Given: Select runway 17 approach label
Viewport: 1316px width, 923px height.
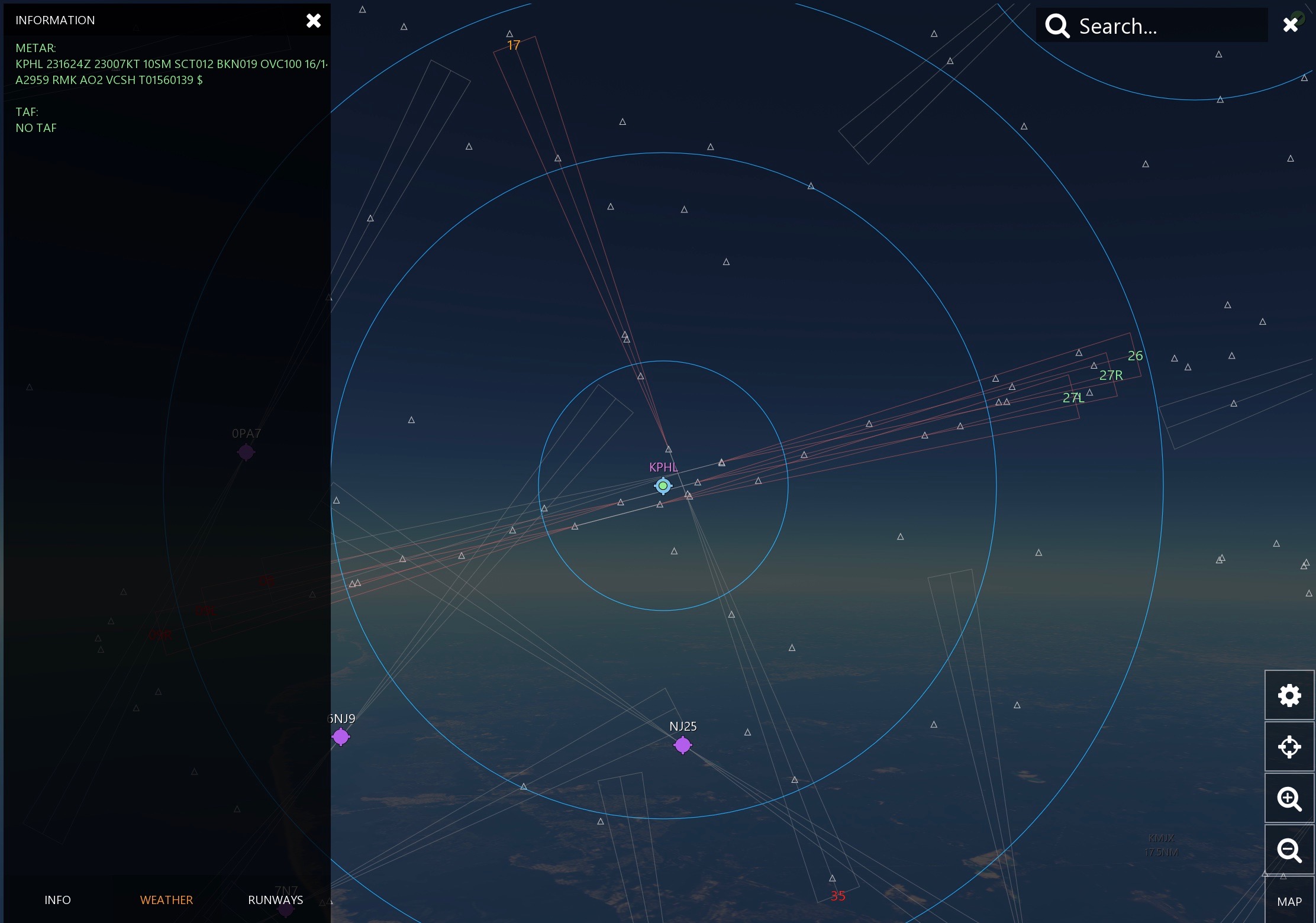Looking at the screenshot, I should click(x=513, y=45).
